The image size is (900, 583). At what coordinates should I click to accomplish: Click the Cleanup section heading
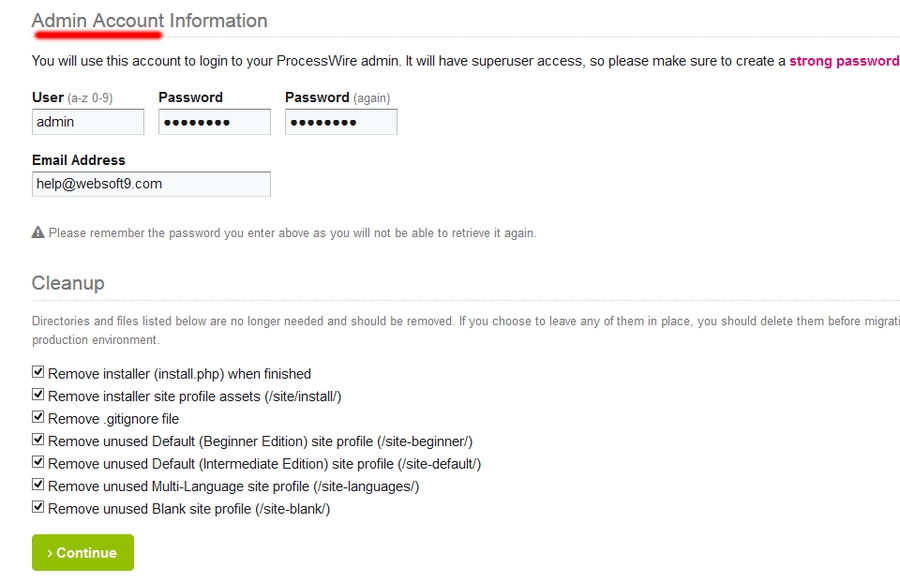click(x=68, y=283)
